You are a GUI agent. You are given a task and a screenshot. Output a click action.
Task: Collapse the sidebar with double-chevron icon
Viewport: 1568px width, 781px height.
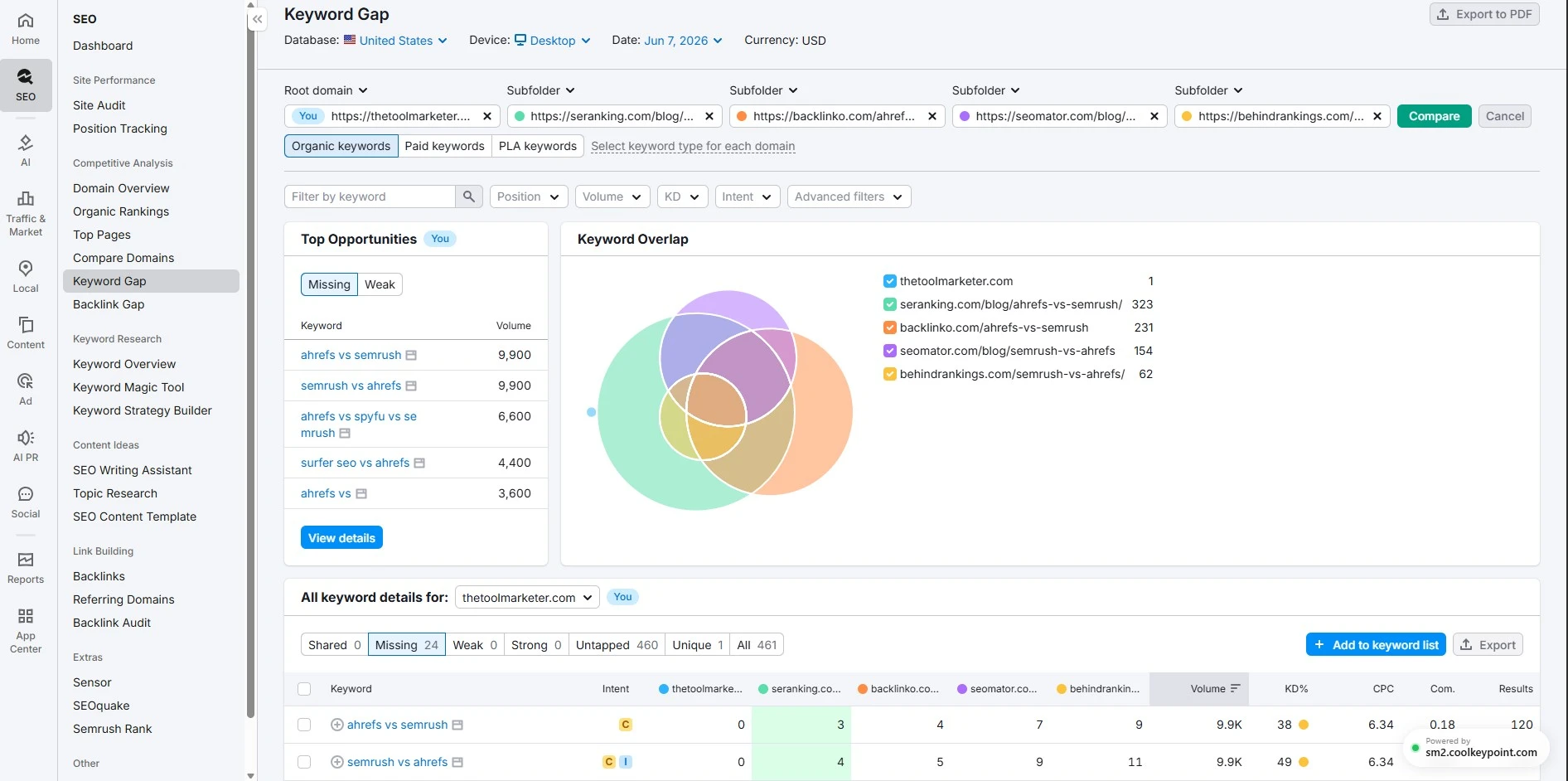(x=258, y=19)
